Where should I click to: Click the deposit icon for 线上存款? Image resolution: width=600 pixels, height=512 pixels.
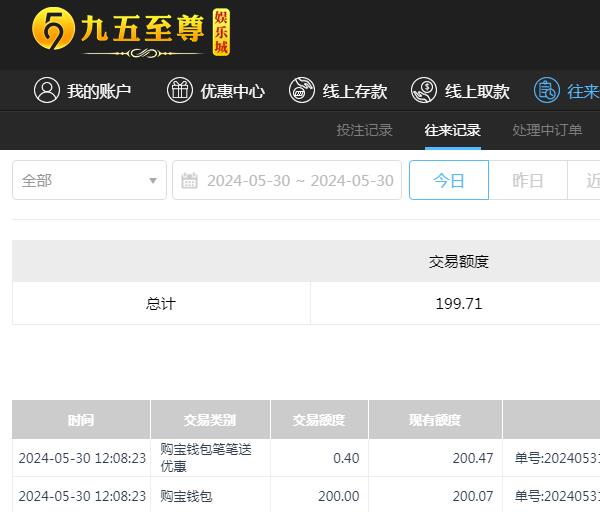click(302, 90)
